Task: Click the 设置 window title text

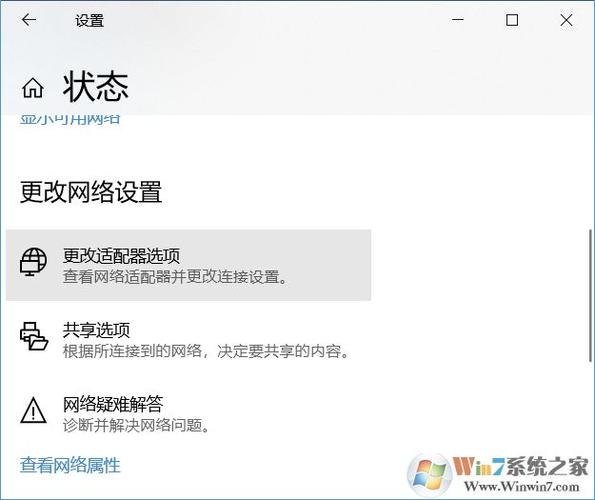Action: (x=89, y=20)
